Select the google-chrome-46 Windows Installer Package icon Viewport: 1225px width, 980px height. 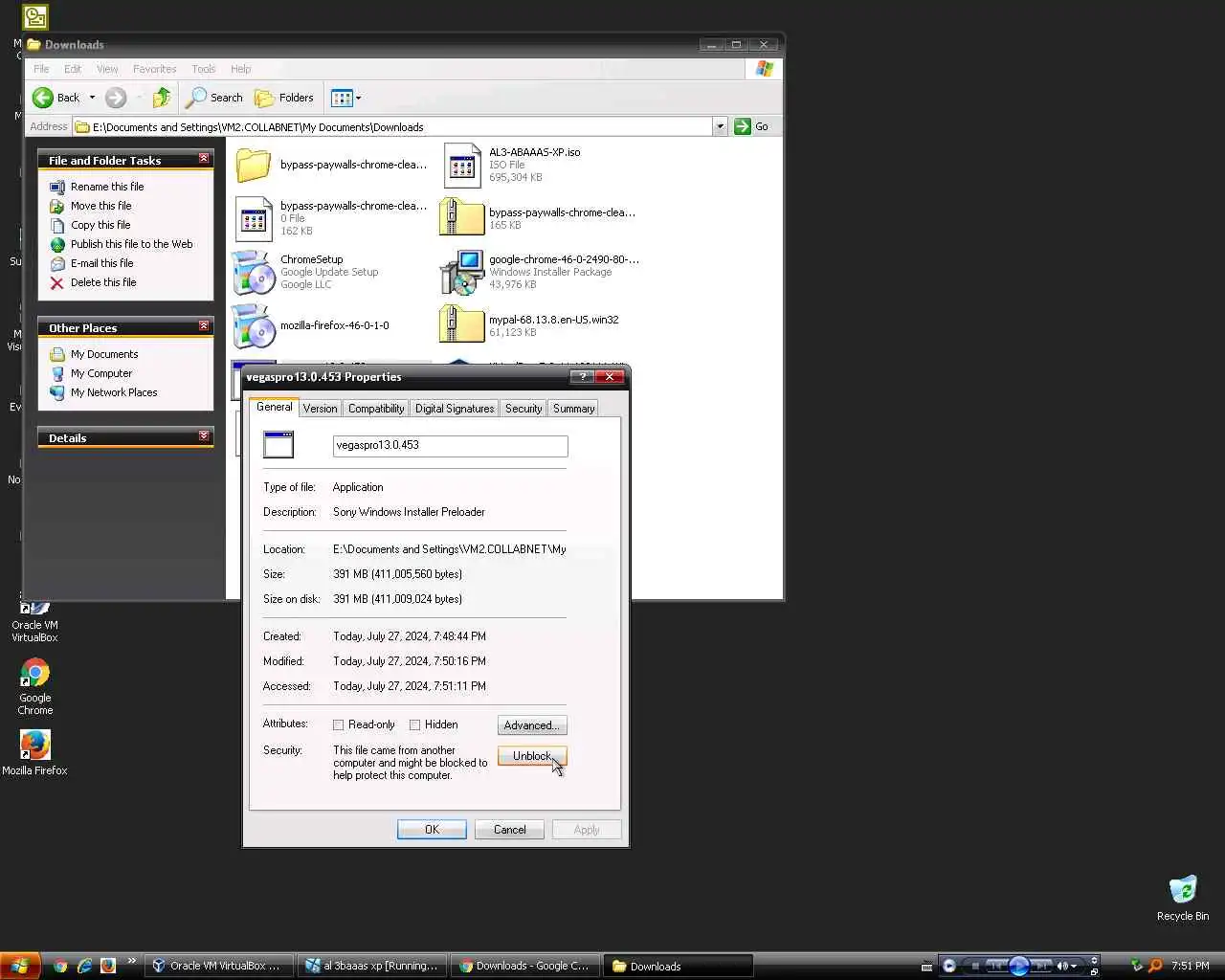pos(462,272)
